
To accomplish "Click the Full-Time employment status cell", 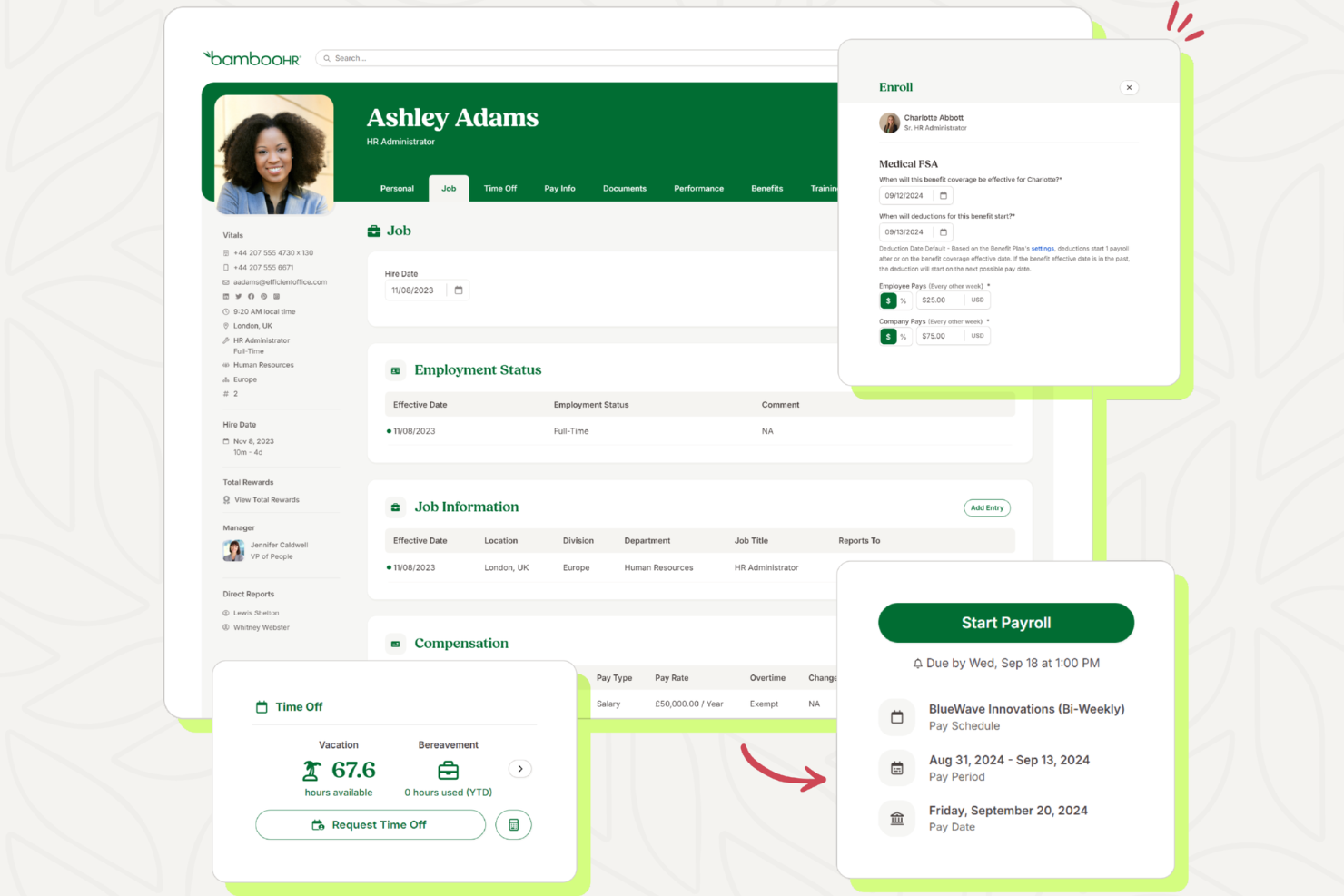I will point(571,431).
